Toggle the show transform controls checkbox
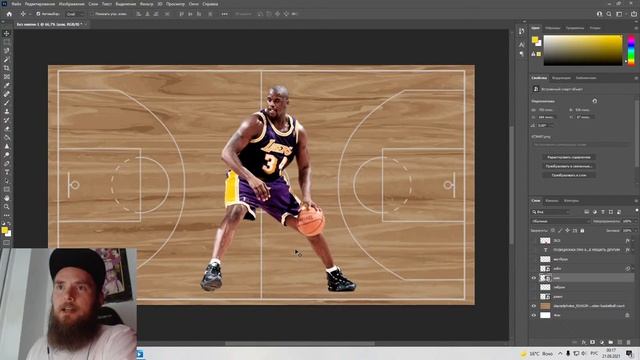The image size is (640, 360). pyautogui.click(x=92, y=14)
